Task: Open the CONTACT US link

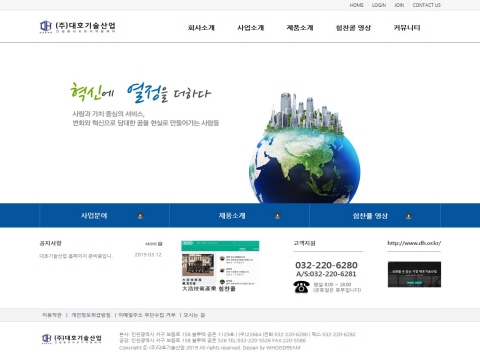Action: coord(426,5)
